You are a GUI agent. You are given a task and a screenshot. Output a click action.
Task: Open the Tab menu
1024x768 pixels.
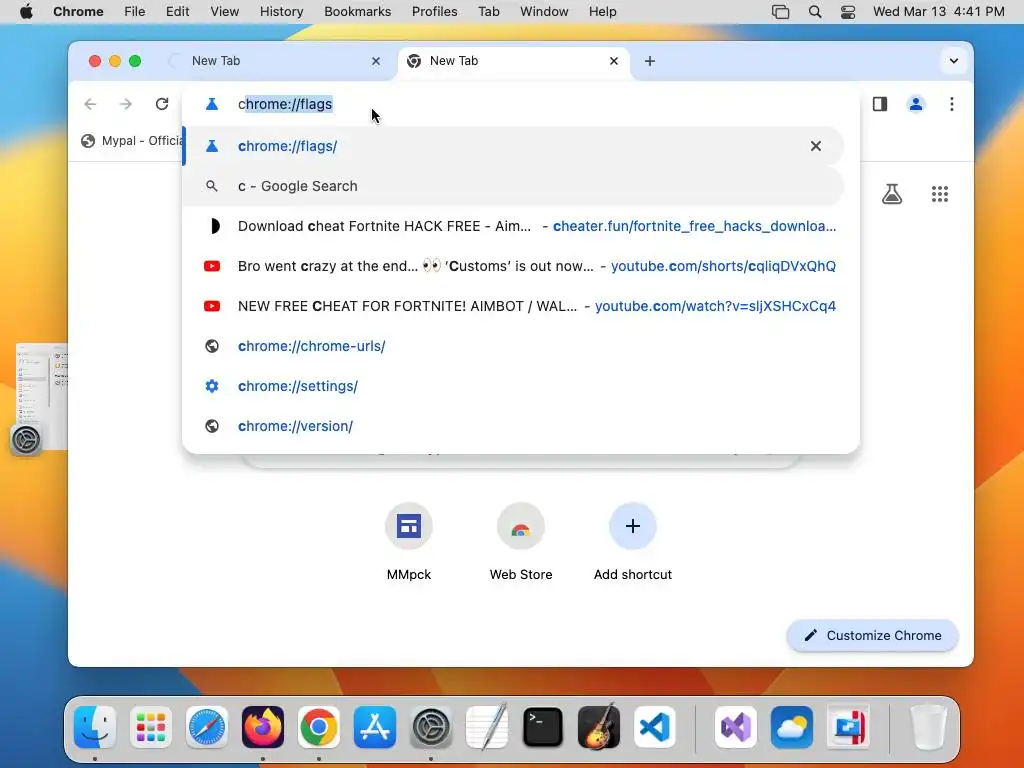(x=488, y=11)
